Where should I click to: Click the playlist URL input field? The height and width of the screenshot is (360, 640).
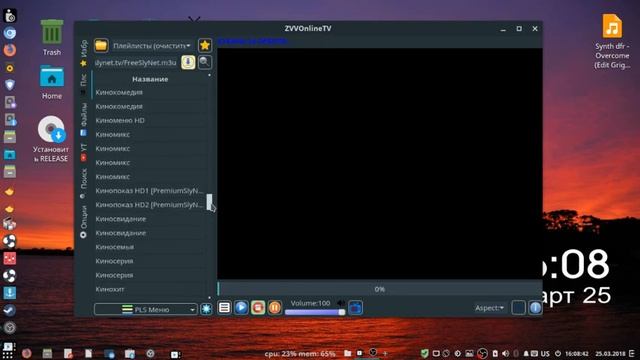click(136, 62)
